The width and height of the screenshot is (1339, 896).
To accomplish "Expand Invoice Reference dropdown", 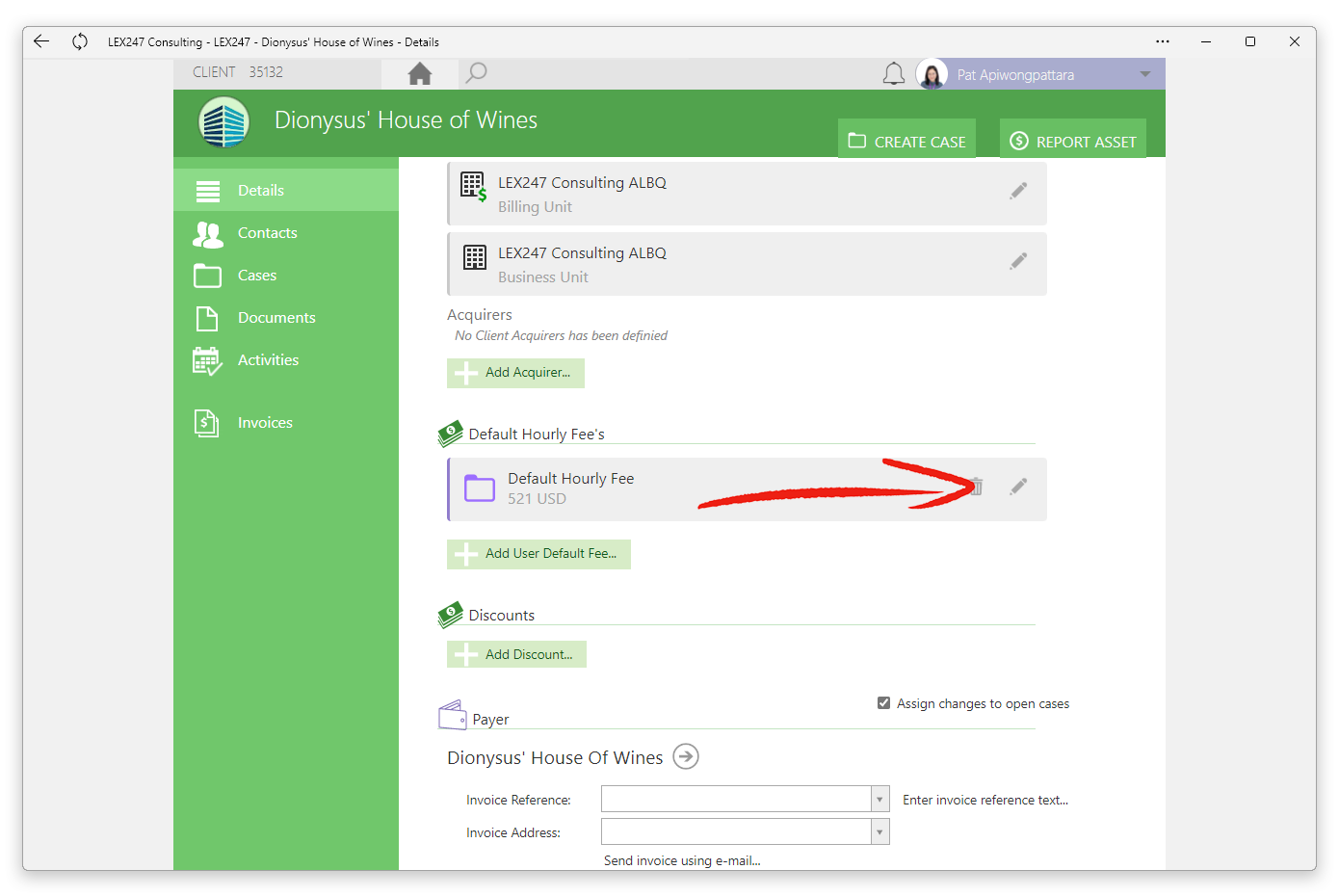I will click(x=880, y=800).
